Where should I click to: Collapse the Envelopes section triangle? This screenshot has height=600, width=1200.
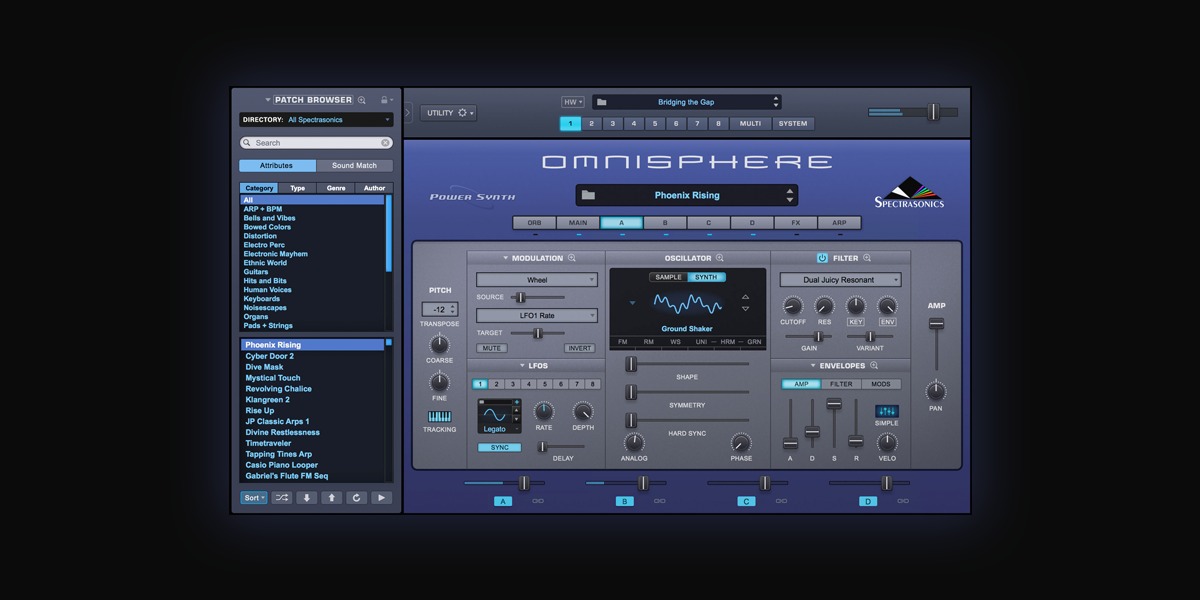(x=813, y=366)
